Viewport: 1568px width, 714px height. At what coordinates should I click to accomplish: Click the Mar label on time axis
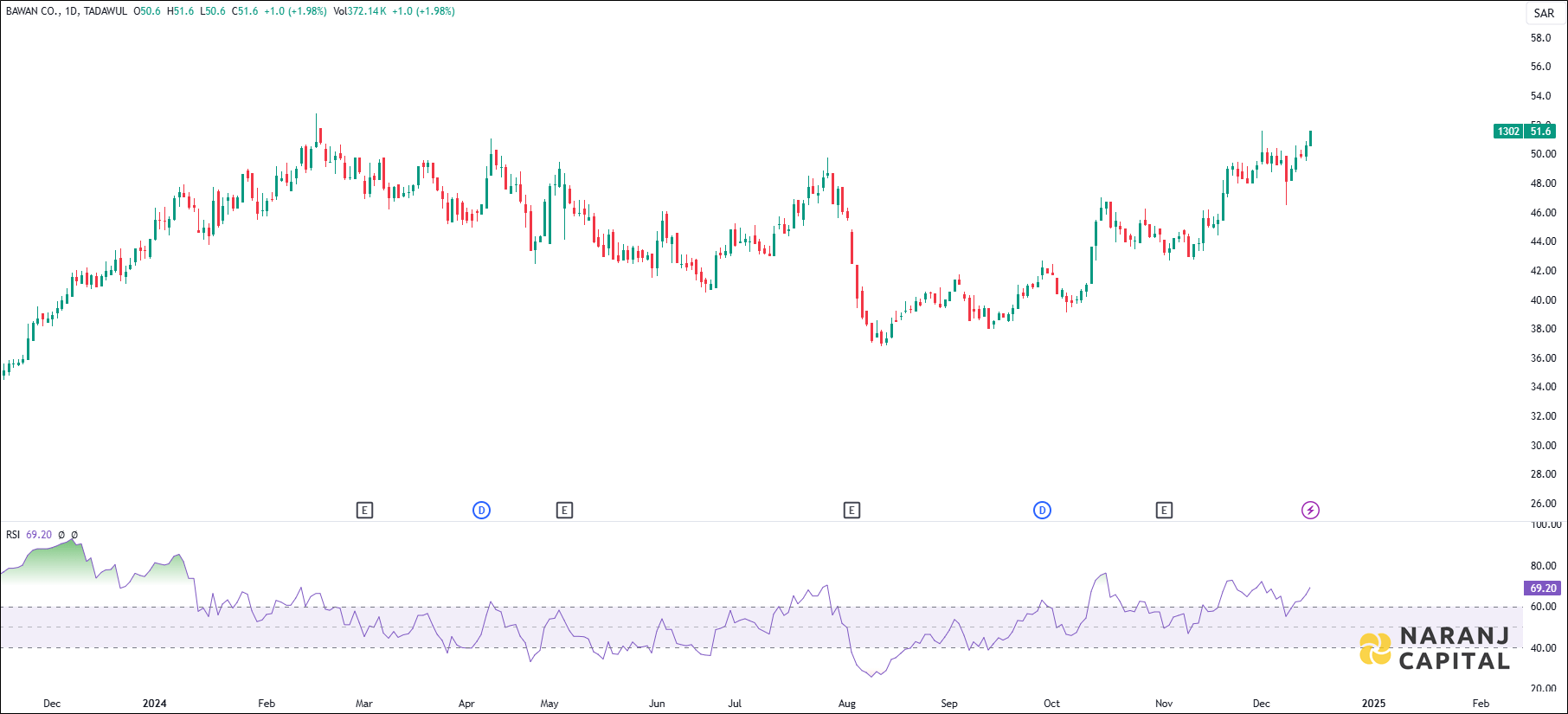[x=364, y=704]
